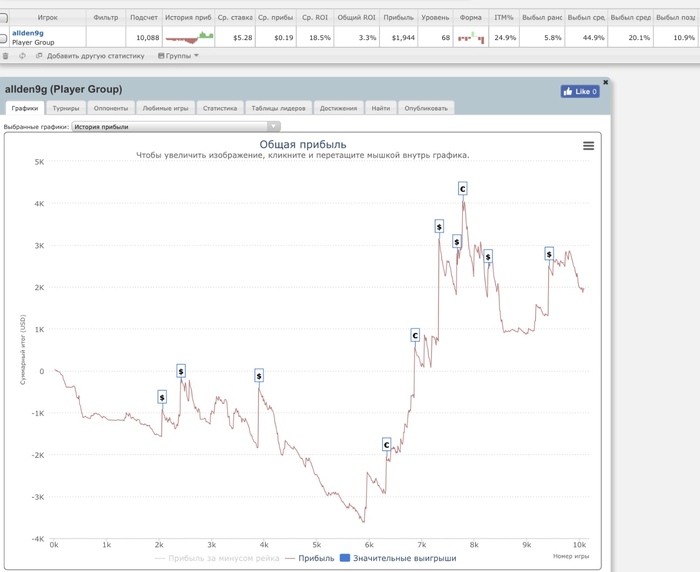This screenshot has height=572, width=700.
Task: Toggle Прибыль за минусом рейка legend series
Action: [x=217, y=558]
